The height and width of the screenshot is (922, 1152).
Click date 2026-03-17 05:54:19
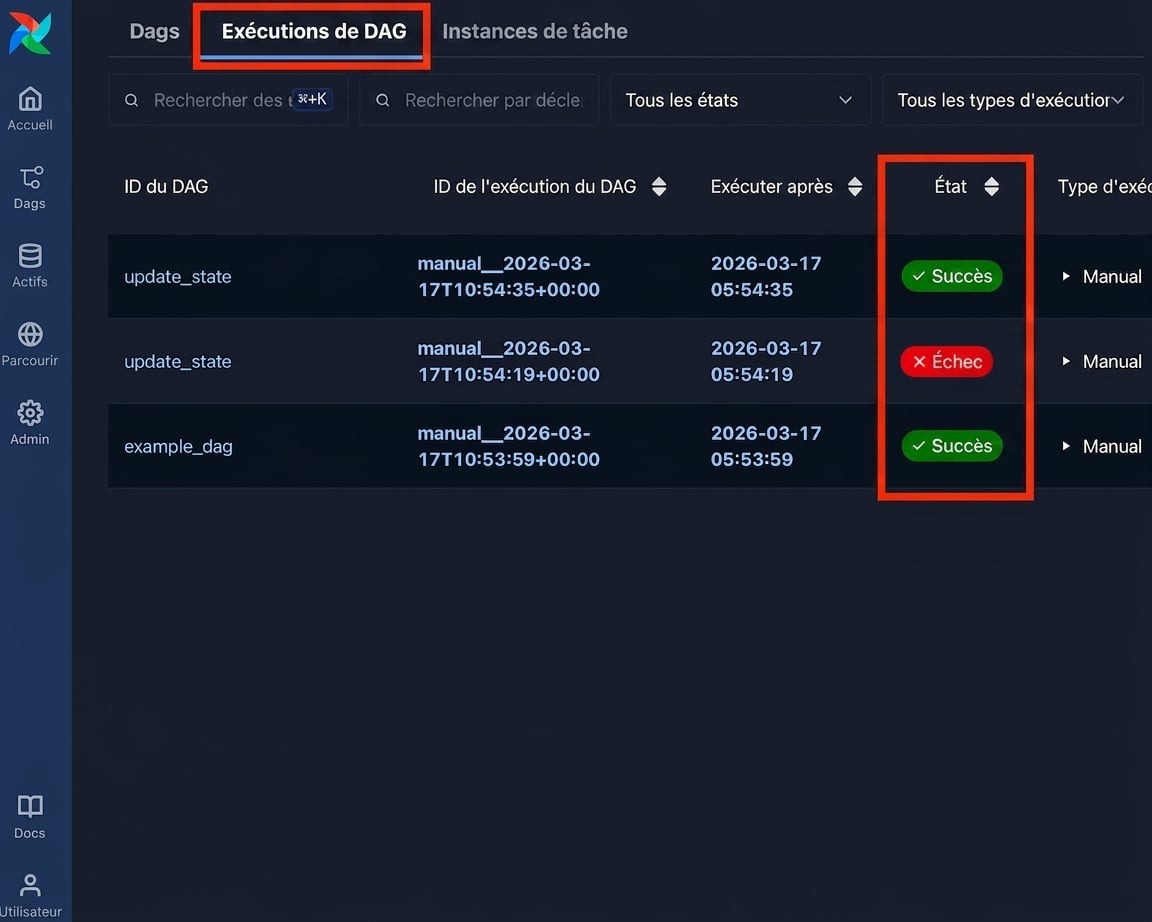click(x=766, y=361)
